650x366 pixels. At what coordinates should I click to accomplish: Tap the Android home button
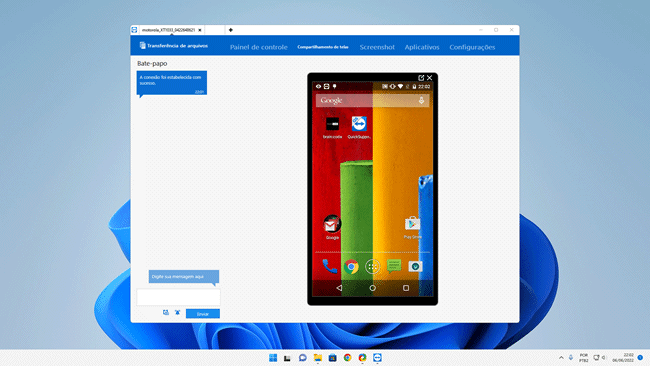(x=372, y=288)
